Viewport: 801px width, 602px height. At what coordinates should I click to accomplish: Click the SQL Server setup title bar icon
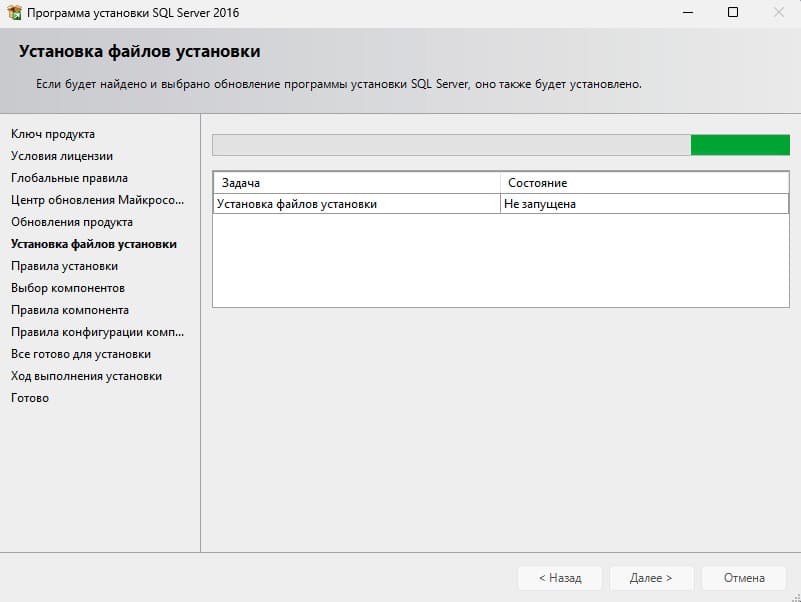[x=14, y=12]
